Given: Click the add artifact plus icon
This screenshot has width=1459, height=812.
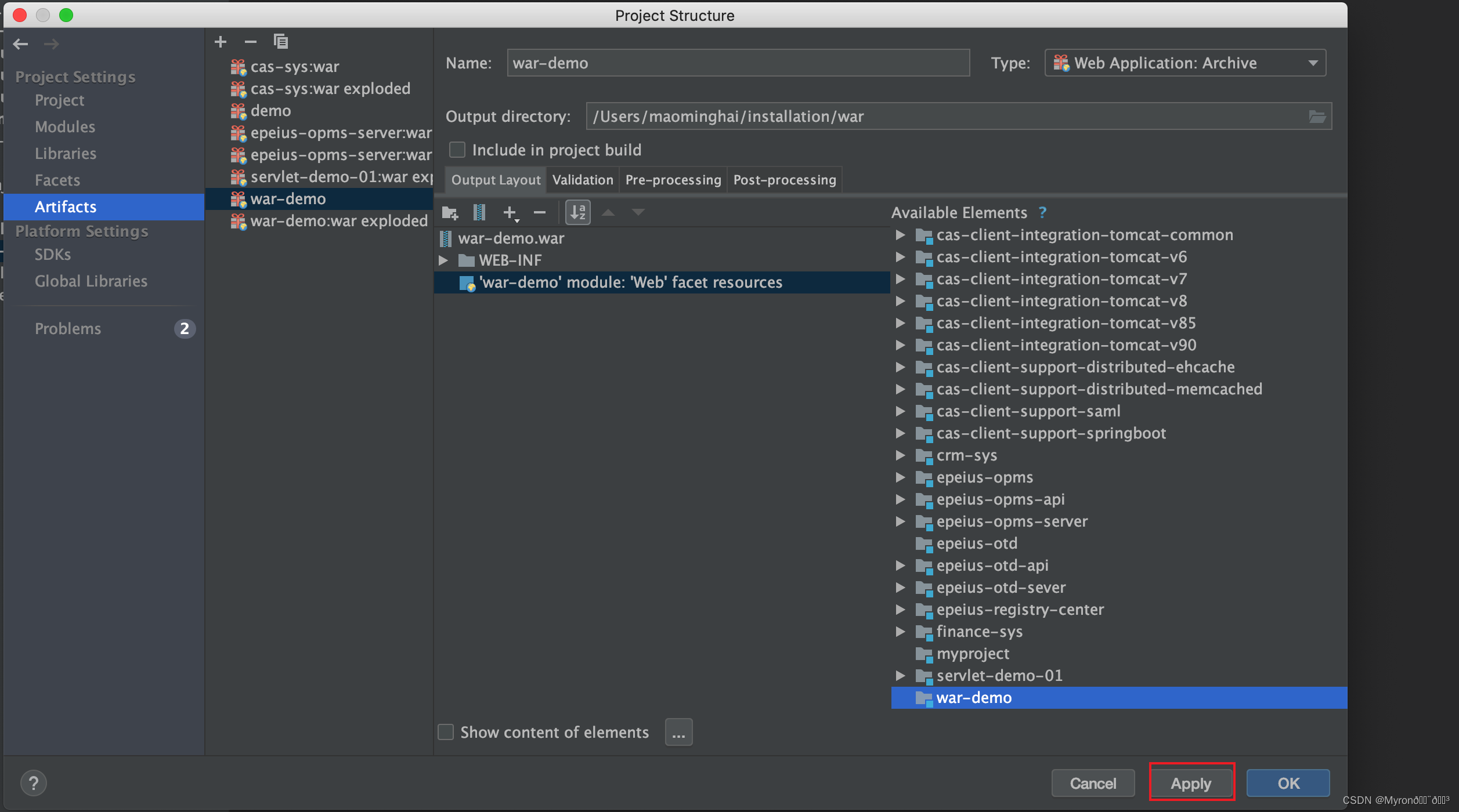Looking at the screenshot, I should 220,42.
